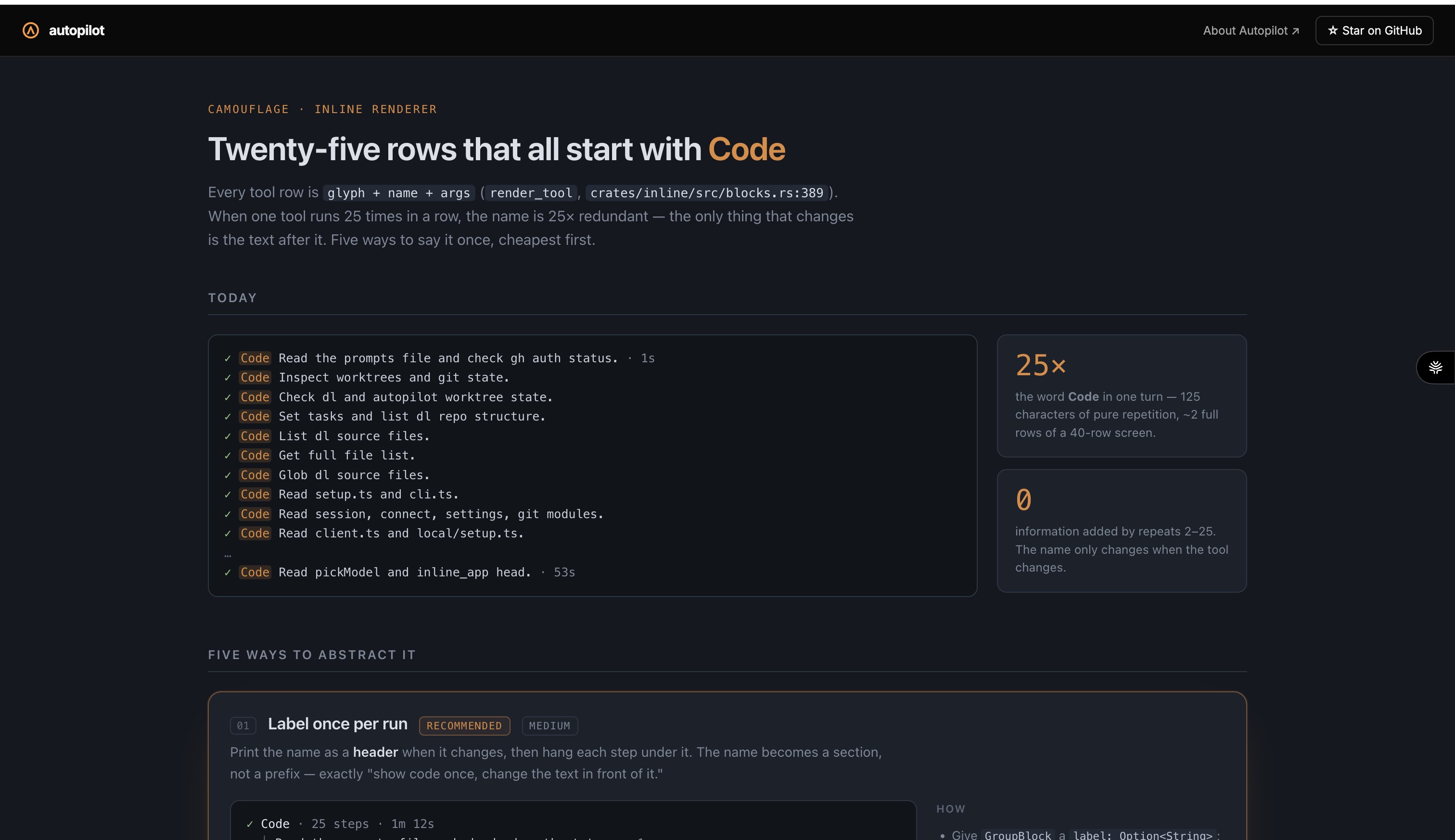Image resolution: width=1455 pixels, height=840 pixels.
Task: Click the autopilot logo icon
Action: click(x=31, y=31)
